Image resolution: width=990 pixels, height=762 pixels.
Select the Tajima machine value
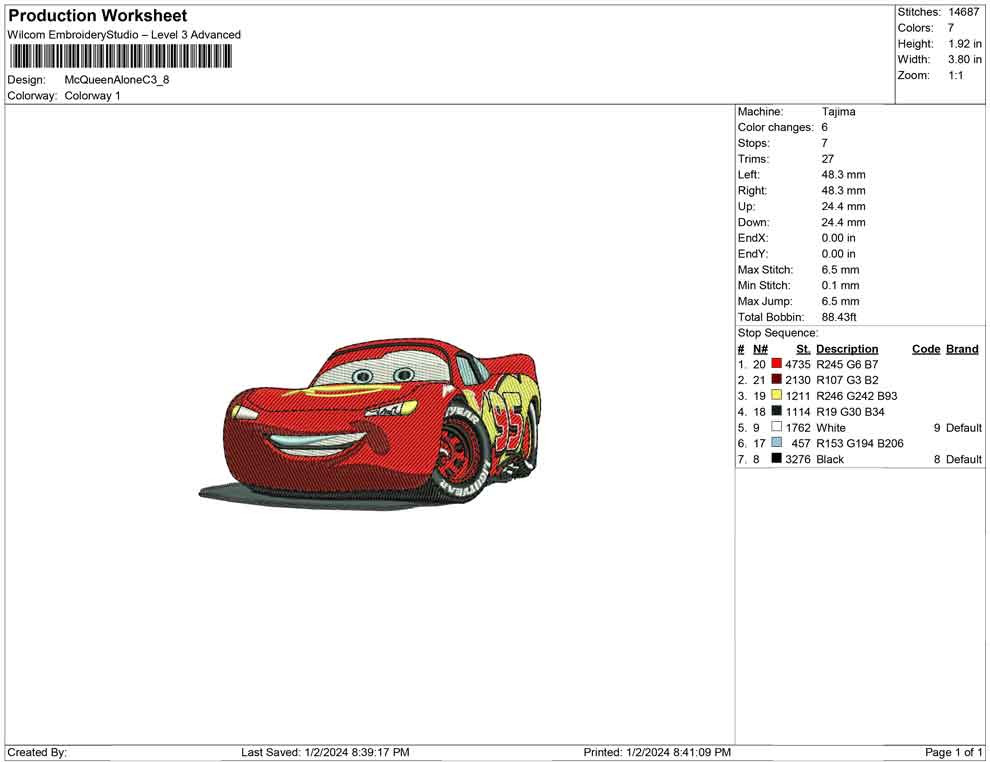[838, 112]
